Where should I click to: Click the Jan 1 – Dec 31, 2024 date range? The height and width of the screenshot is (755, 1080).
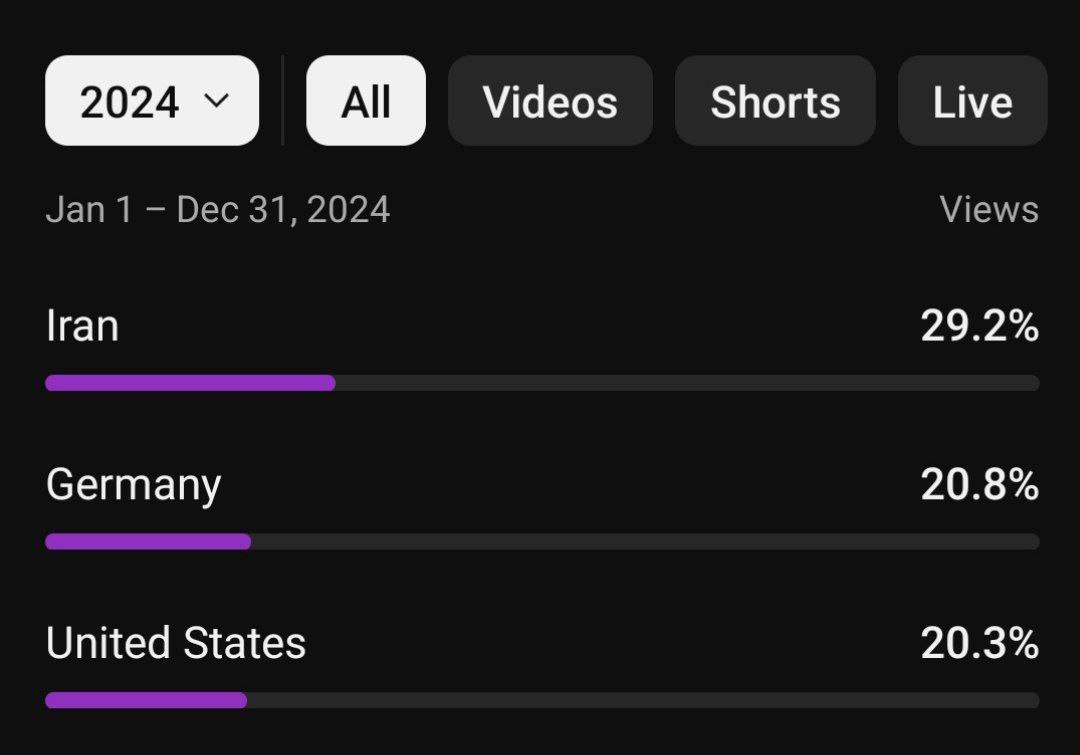pos(218,210)
